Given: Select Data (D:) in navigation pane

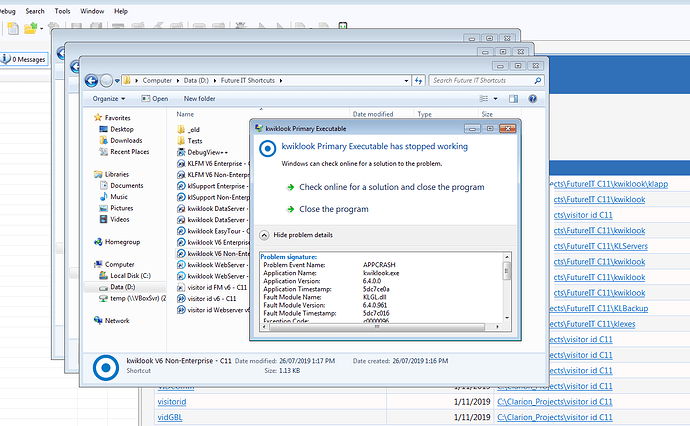Looking at the screenshot, I should point(122,287).
